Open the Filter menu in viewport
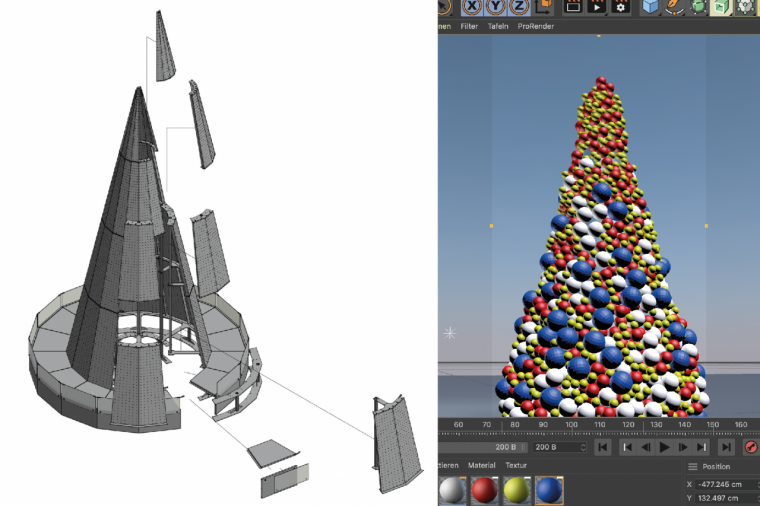The width and height of the screenshot is (760, 506). pyautogui.click(x=469, y=27)
